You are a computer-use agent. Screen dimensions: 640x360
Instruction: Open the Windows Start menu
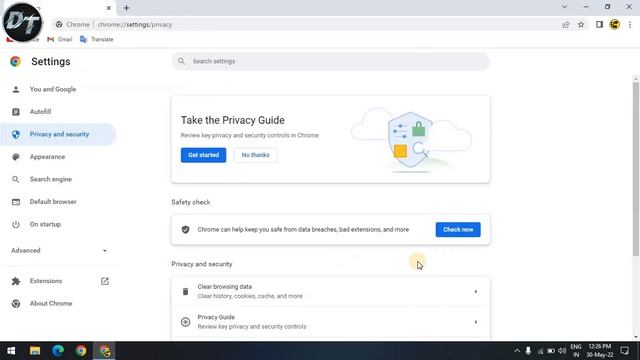pos(11,351)
